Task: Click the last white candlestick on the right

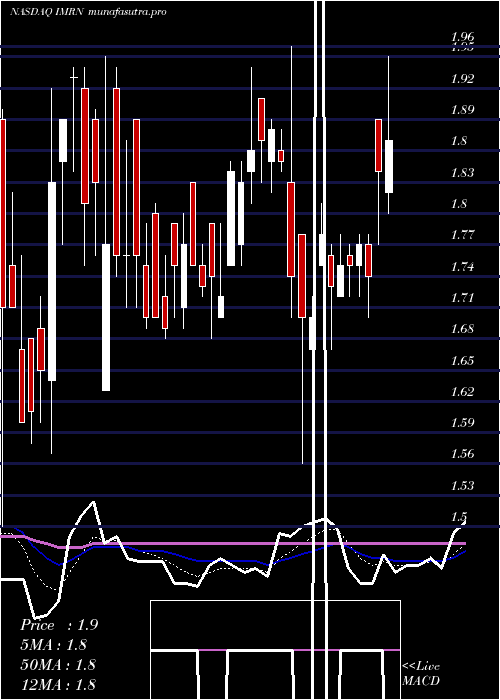Action: click(389, 167)
